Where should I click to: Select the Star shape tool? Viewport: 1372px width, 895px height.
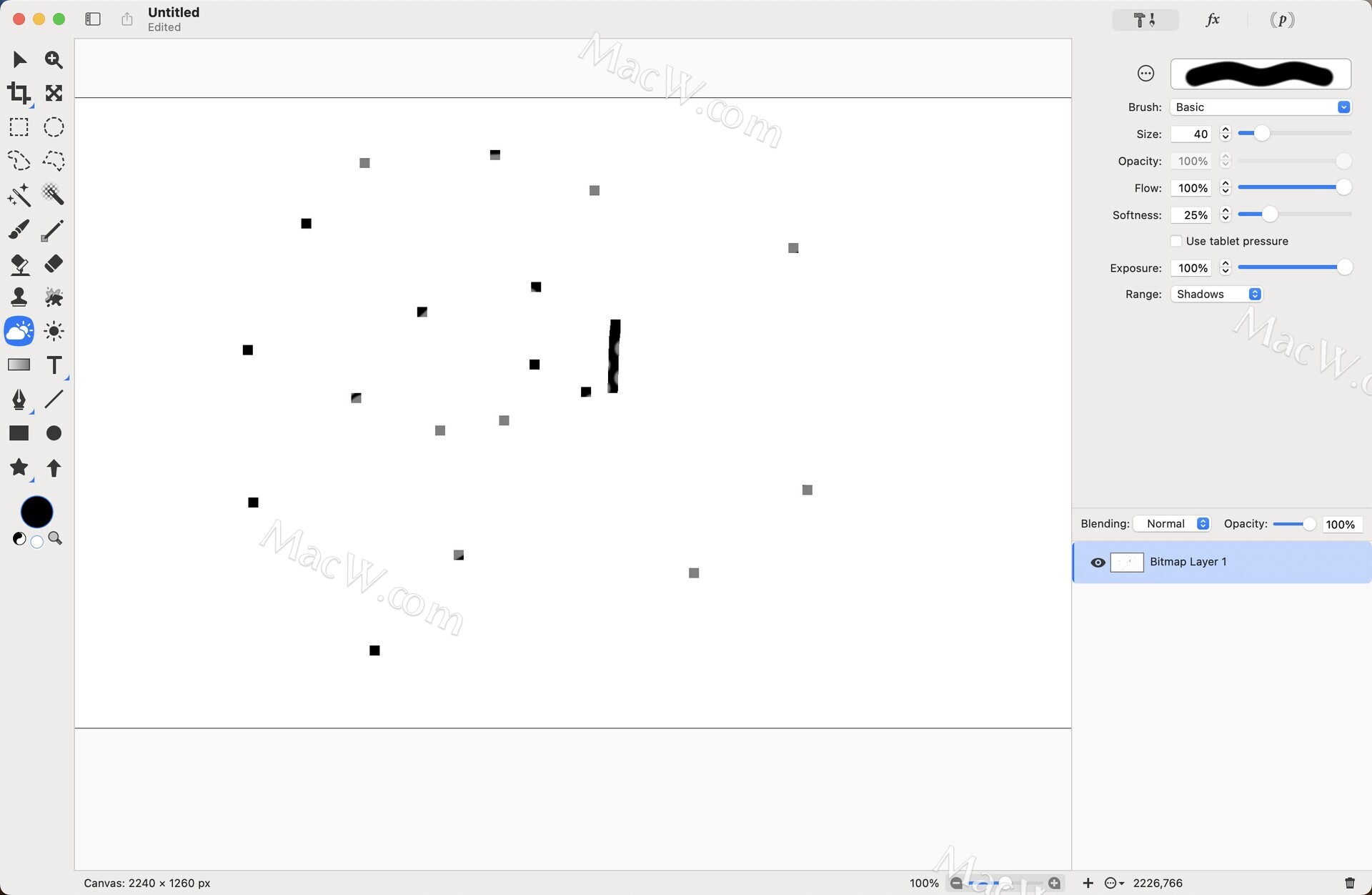point(19,468)
